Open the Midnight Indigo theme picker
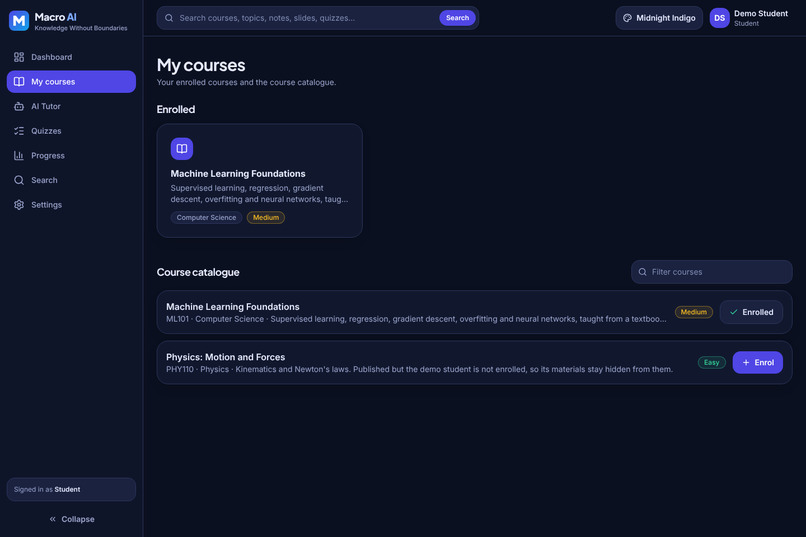Image resolution: width=806 pixels, height=537 pixels. pyautogui.click(x=659, y=18)
